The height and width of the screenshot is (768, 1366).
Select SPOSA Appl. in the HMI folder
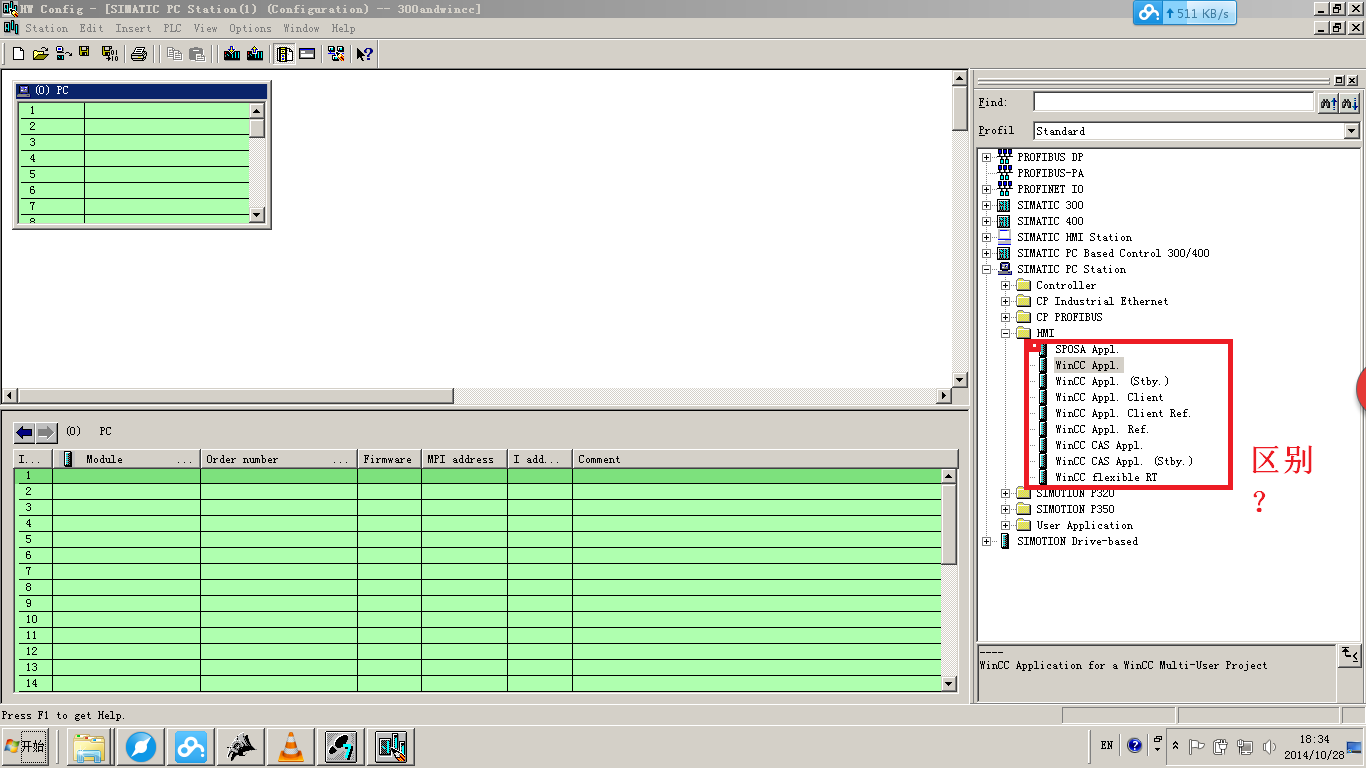1086,349
